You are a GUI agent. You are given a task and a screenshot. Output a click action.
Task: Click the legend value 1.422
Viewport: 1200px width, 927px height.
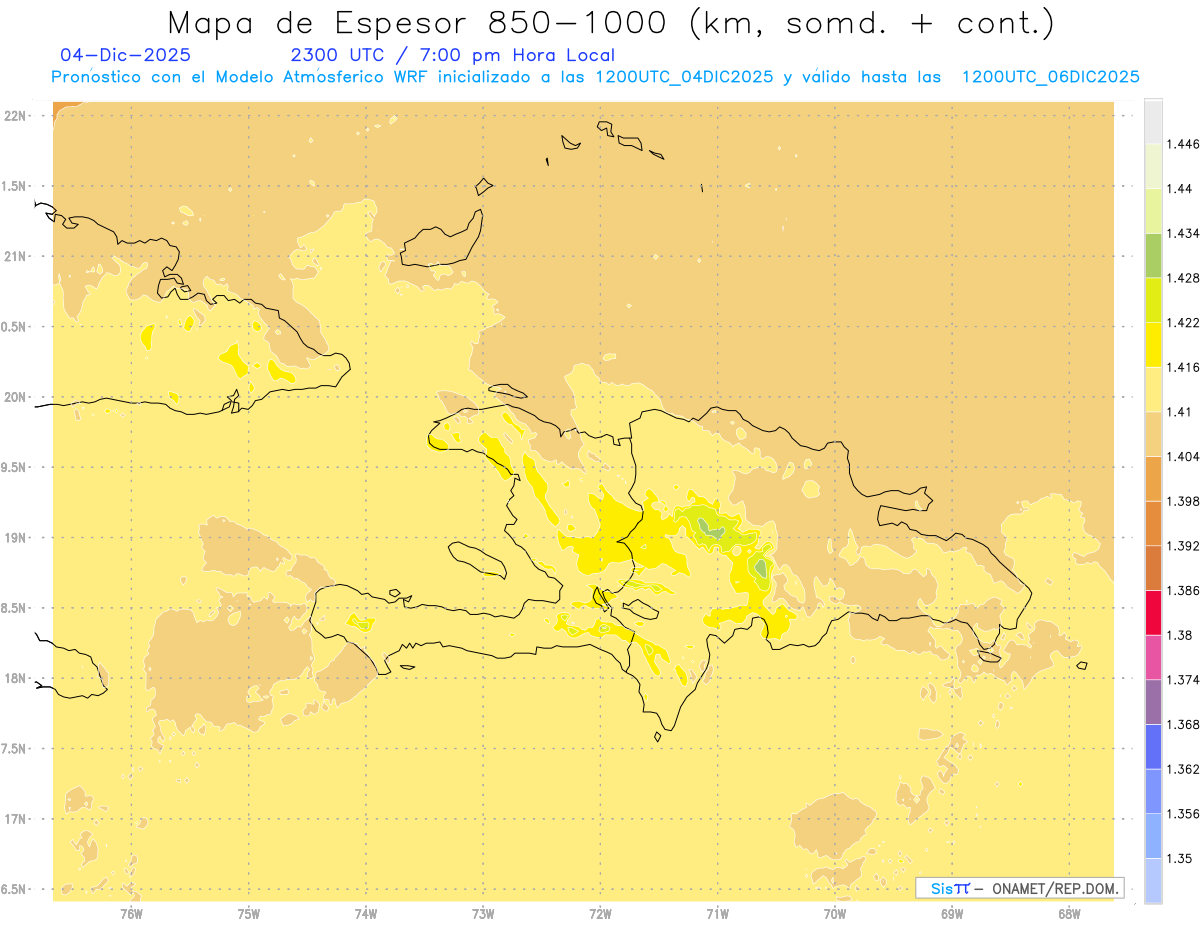(1183, 322)
